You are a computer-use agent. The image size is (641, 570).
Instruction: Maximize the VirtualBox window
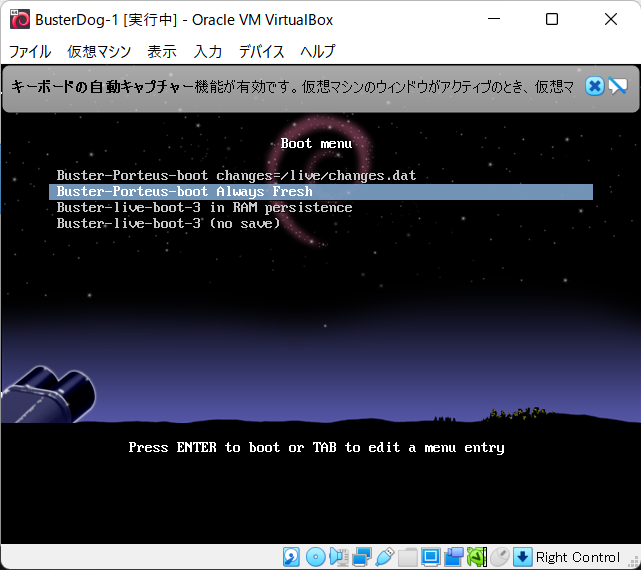pos(552,19)
